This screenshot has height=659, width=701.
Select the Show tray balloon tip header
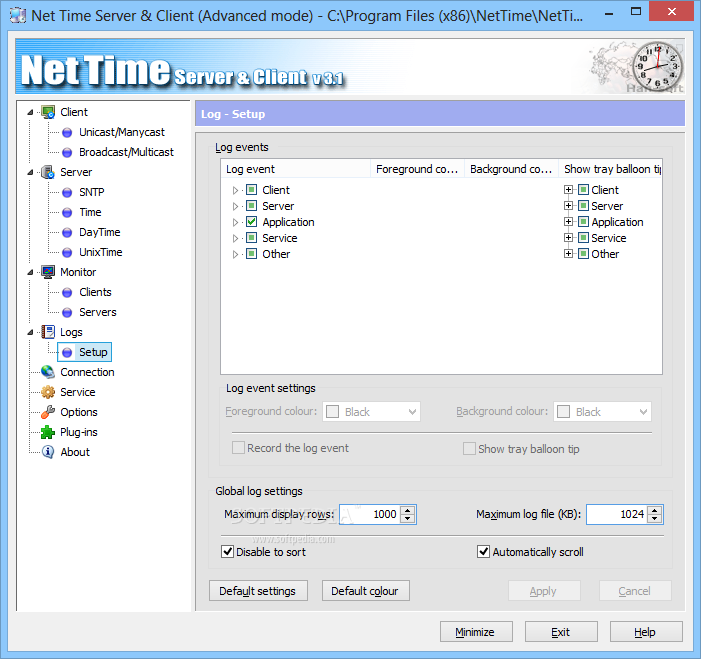point(610,169)
